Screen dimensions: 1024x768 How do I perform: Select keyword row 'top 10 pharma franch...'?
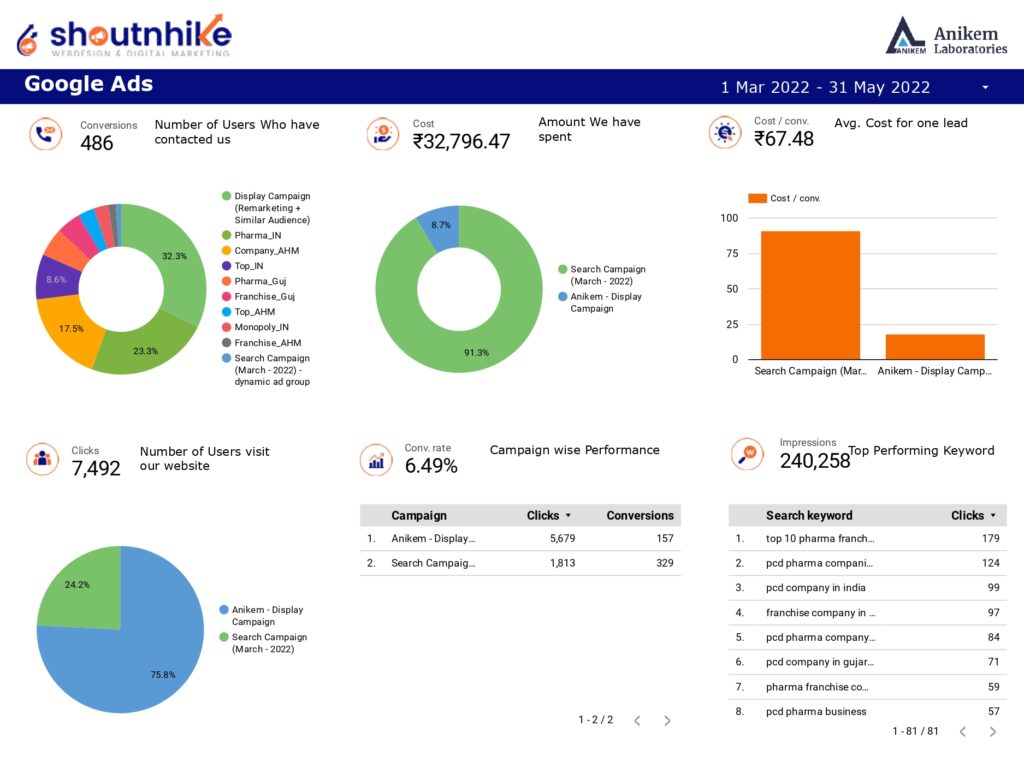[x=867, y=539]
